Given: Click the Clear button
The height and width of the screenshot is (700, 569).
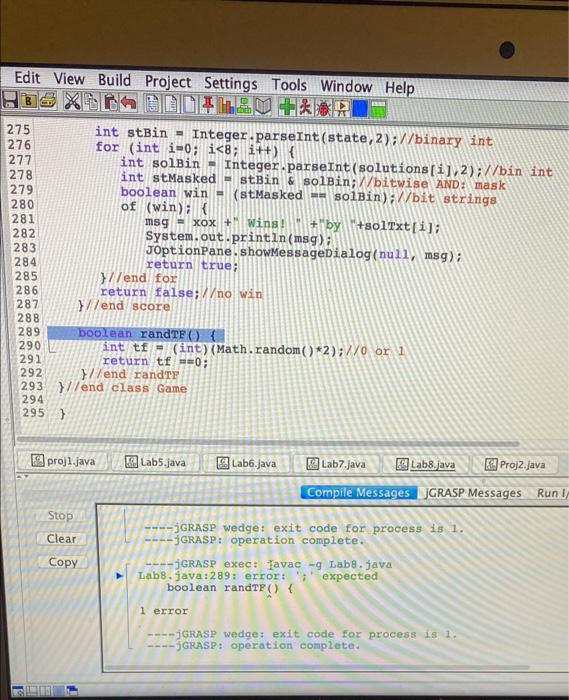Looking at the screenshot, I should pyautogui.click(x=61, y=539).
